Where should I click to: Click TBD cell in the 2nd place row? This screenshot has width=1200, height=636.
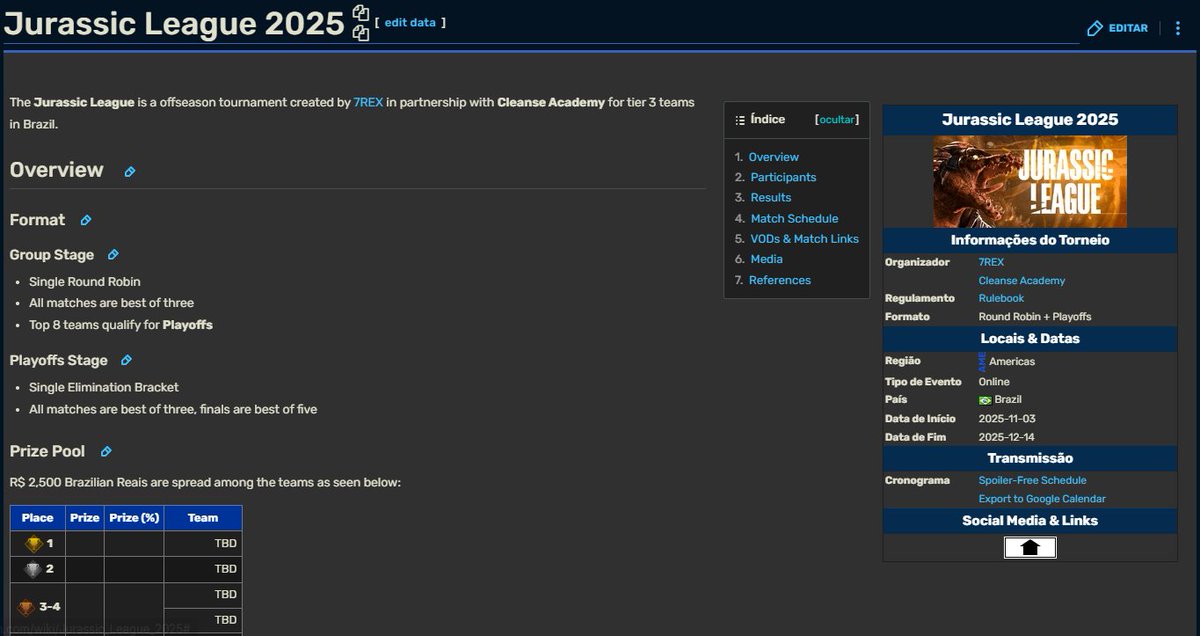click(203, 569)
